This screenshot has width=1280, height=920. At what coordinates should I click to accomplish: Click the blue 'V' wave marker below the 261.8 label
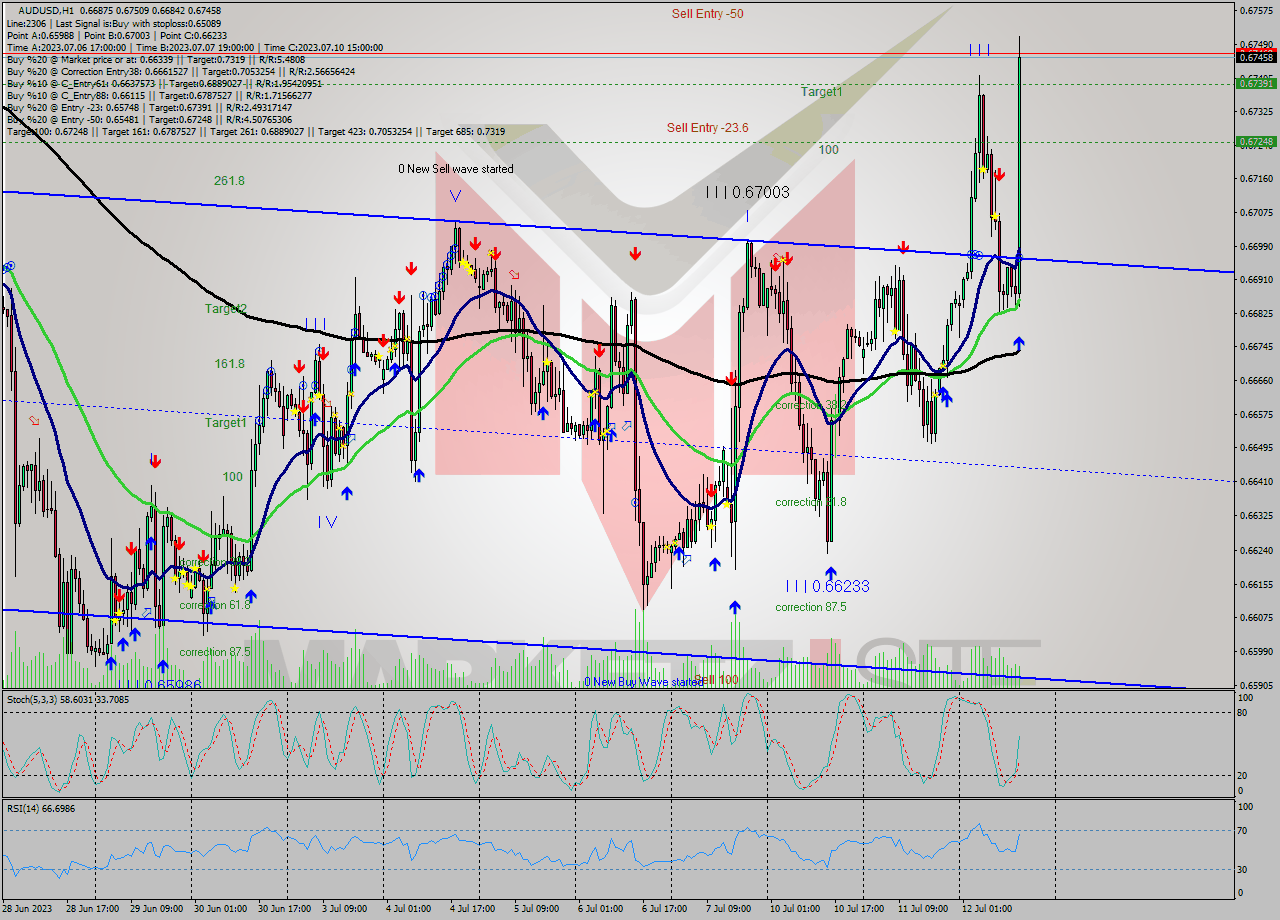click(456, 197)
